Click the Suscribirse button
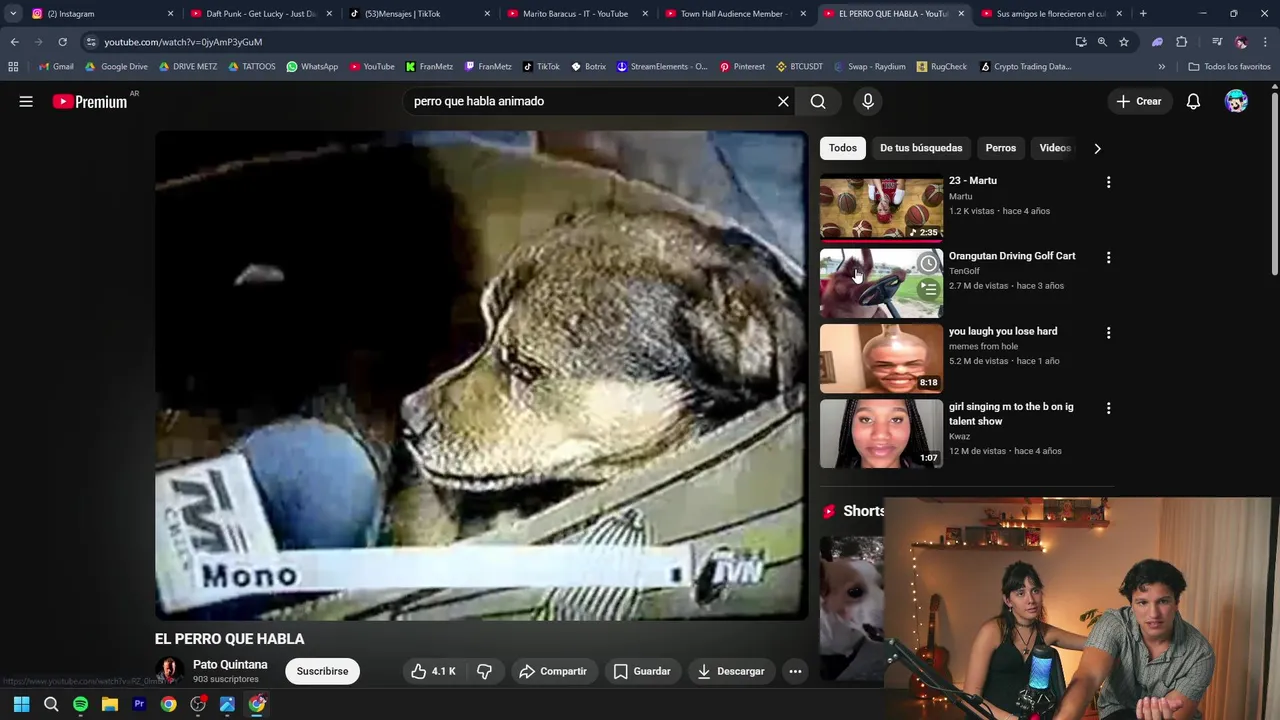 click(x=322, y=671)
